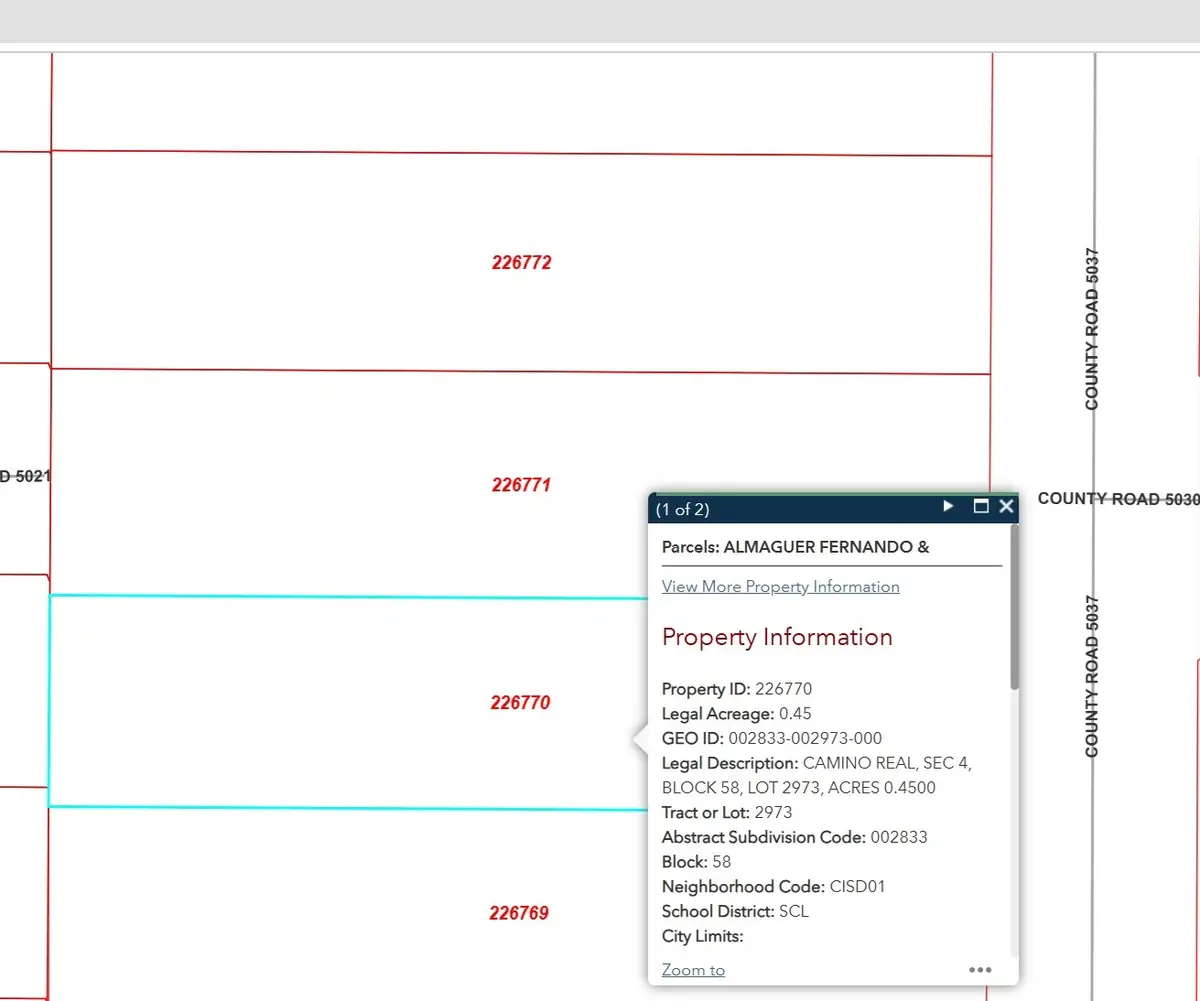Click the upper County Road 5037 label
Viewport: 1200px width, 1001px height.
click(1092, 329)
